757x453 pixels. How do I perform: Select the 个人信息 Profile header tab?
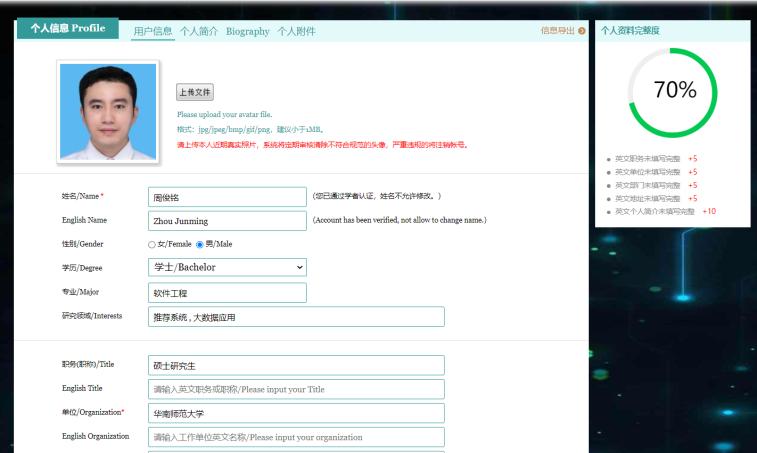pos(68,28)
